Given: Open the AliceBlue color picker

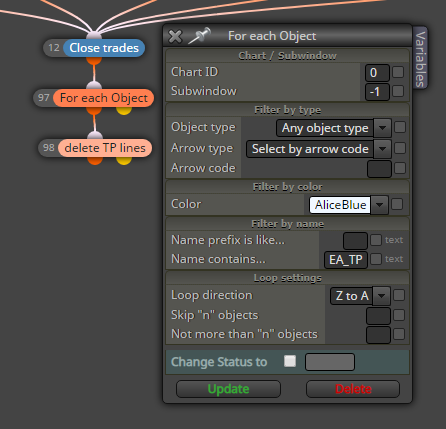Looking at the screenshot, I should (x=340, y=205).
